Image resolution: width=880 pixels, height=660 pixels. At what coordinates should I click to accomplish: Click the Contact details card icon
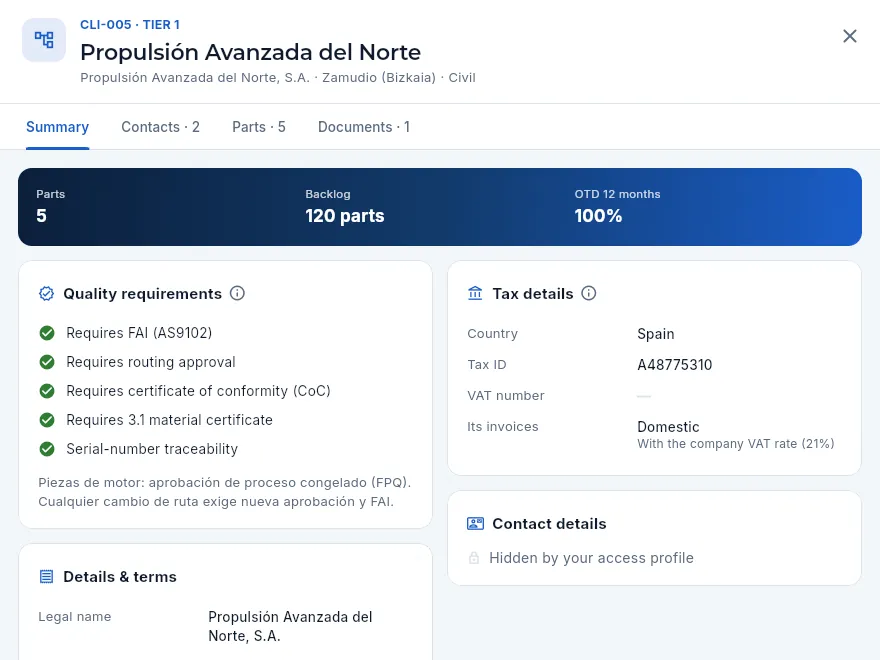click(x=475, y=524)
